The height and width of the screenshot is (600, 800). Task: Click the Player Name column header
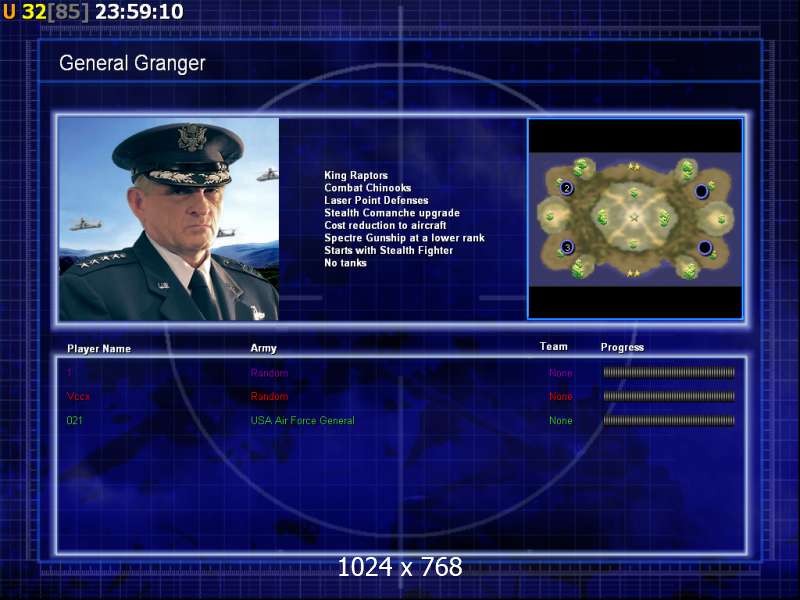click(99, 349)
